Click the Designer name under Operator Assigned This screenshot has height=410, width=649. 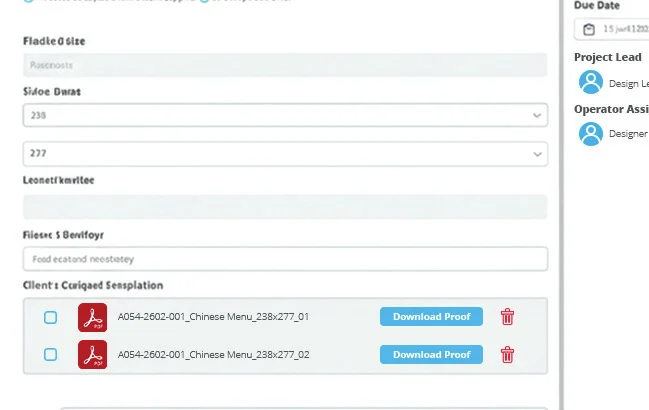628,134
